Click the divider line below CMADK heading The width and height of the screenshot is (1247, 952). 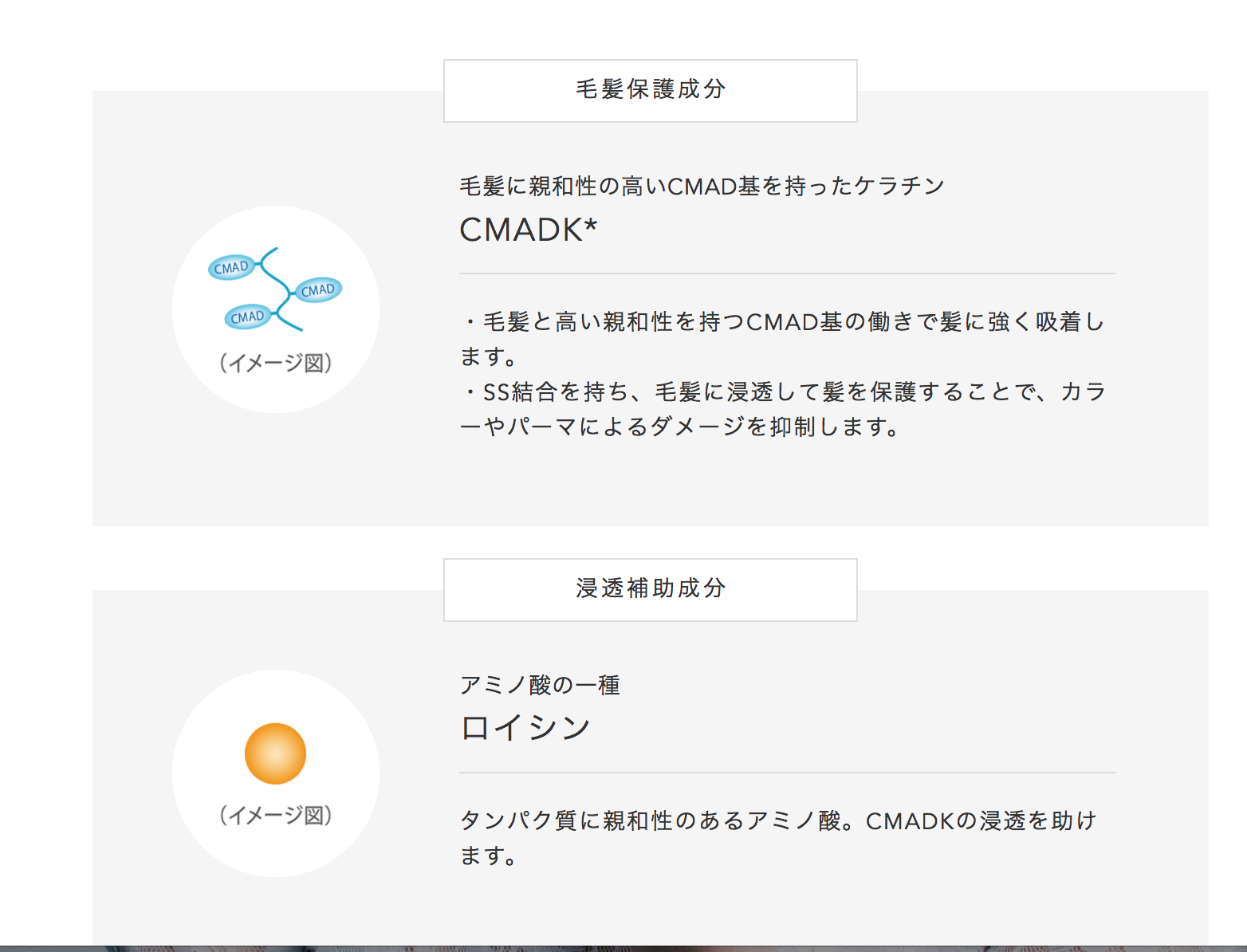click(x=788, y=273)
